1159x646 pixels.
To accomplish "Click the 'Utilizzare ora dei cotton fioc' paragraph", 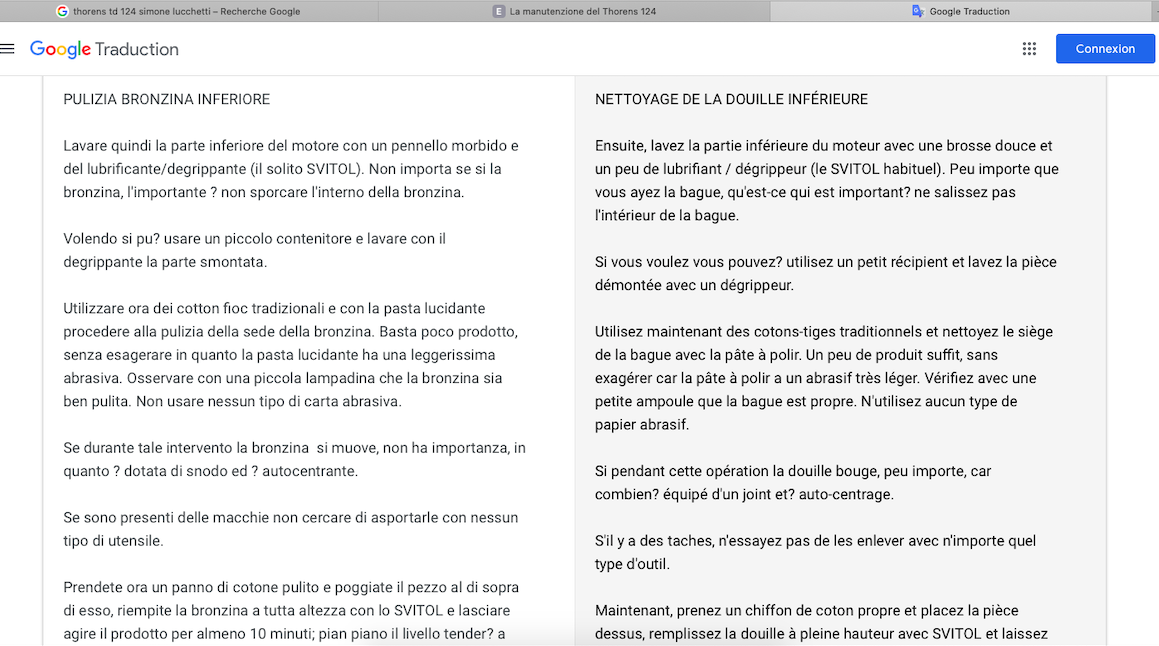I will 290,355.
